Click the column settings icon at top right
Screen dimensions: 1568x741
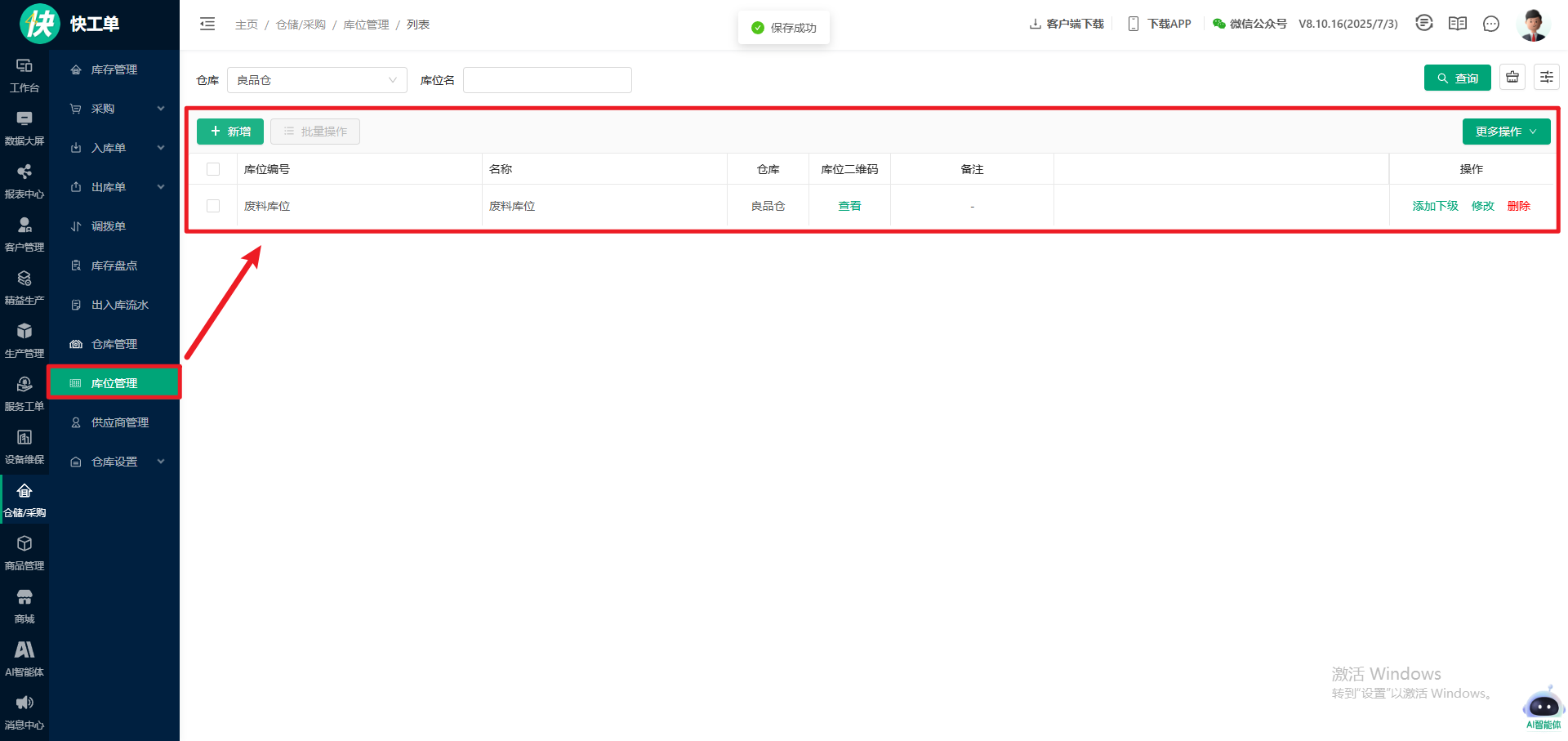pos(1546,78)
